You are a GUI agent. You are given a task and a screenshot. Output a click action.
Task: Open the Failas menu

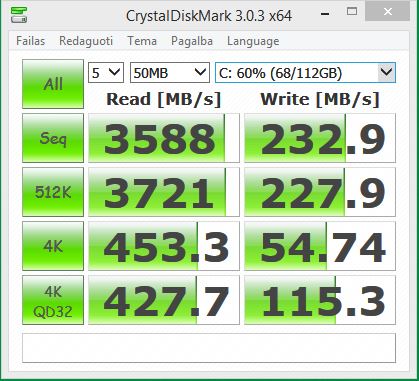pyautogui.click(x=30, y=41)
